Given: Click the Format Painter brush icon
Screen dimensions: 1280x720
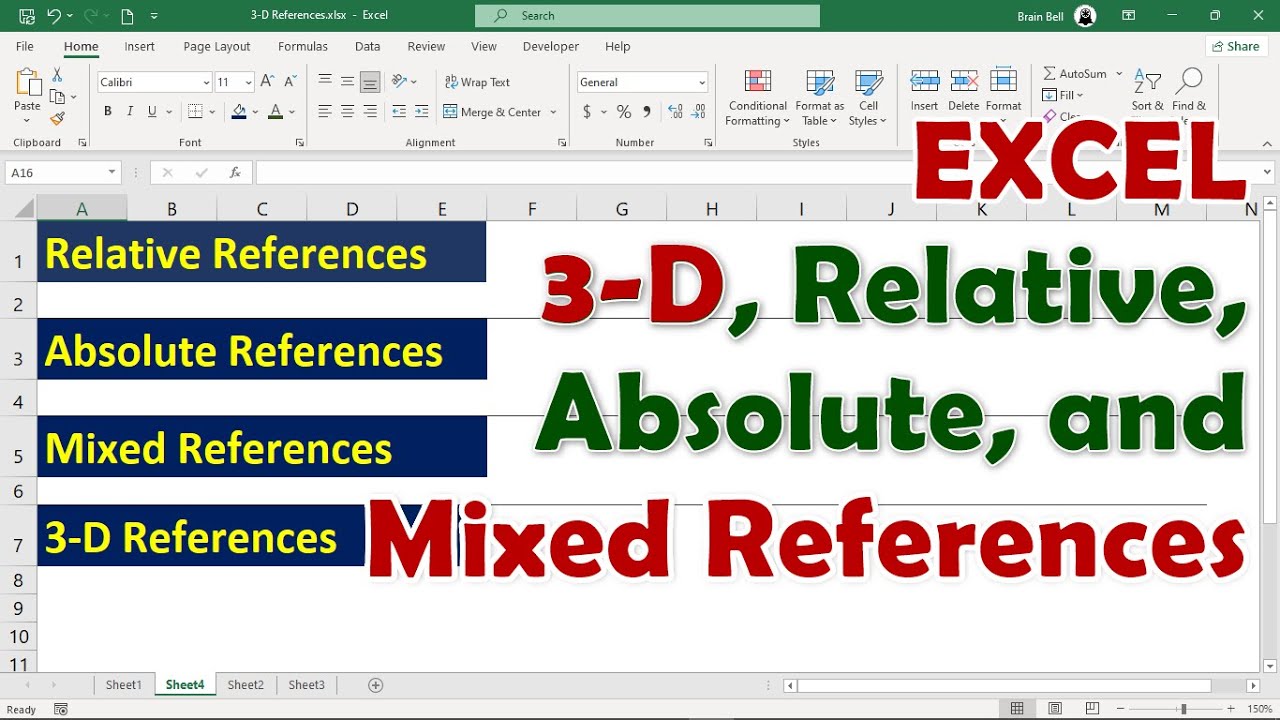Looking at the screenshot, I should (x=57, y=118).
